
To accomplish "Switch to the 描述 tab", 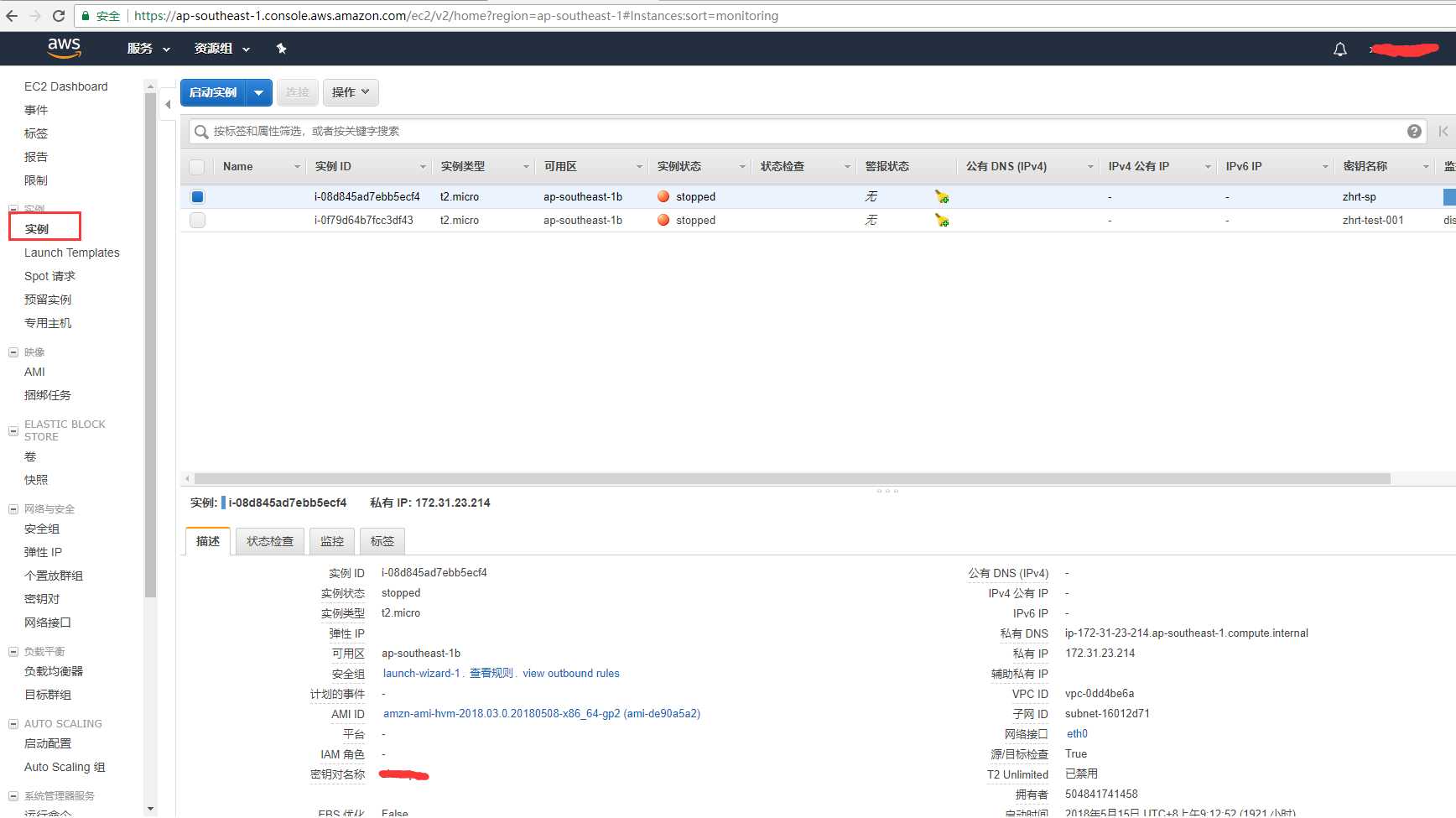I will (x=208, y=541).
